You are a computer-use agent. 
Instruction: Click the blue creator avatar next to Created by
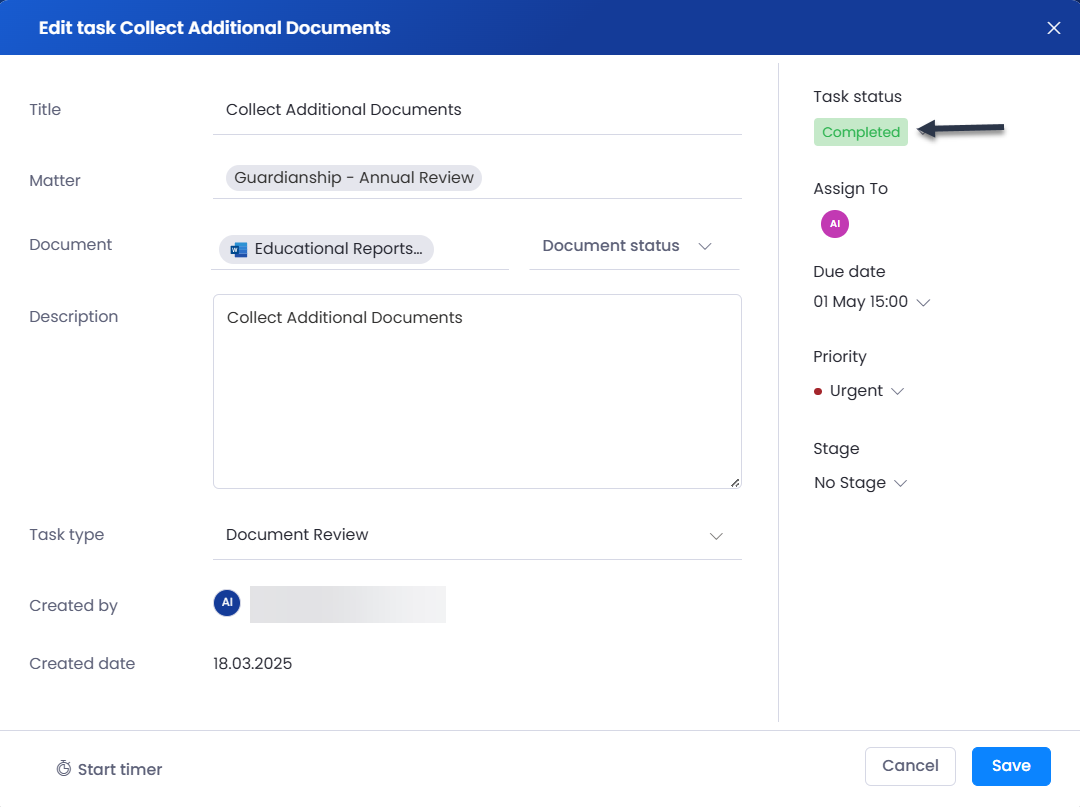point(227,602)
